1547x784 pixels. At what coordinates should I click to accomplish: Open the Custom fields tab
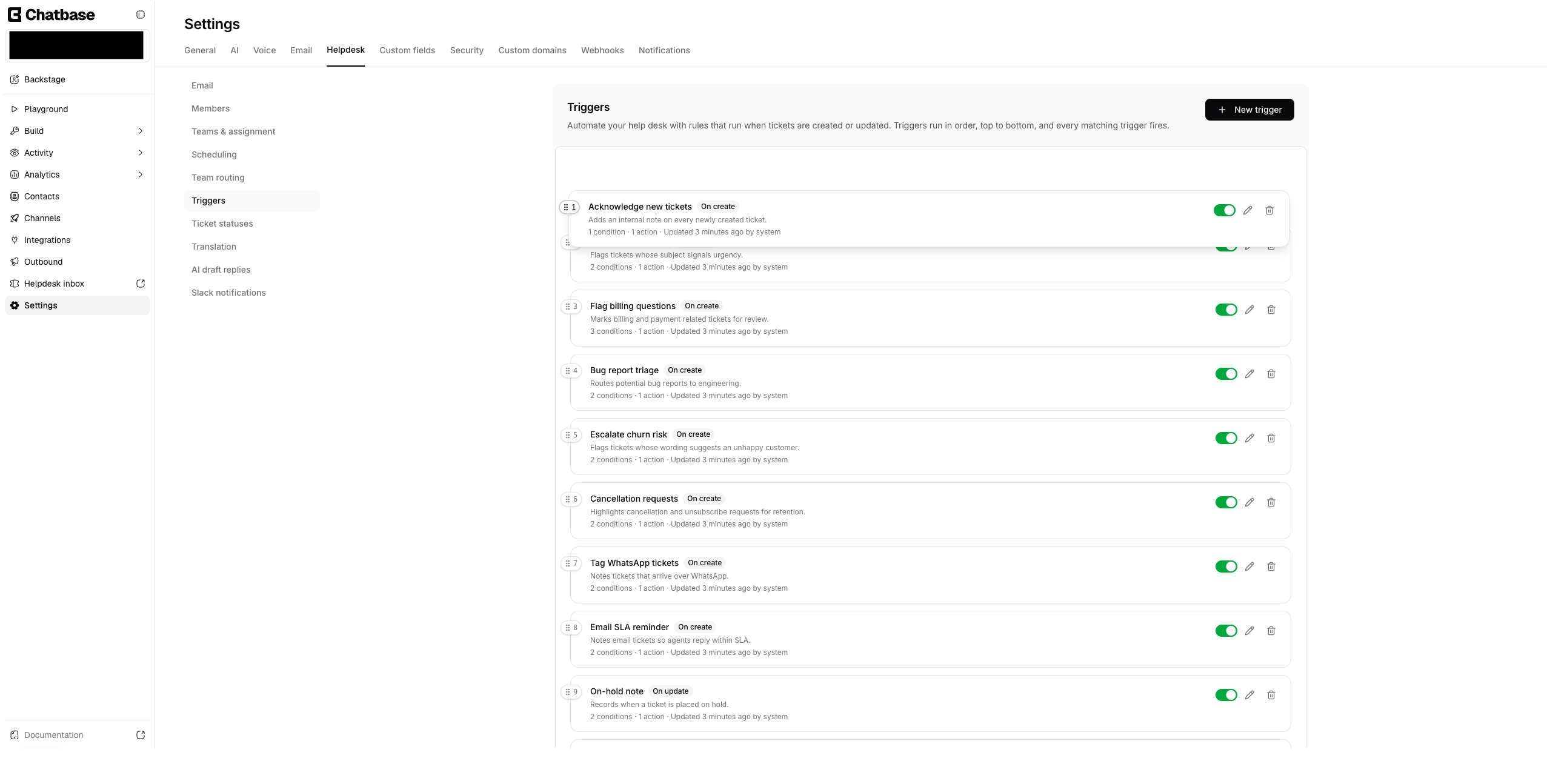407,50
